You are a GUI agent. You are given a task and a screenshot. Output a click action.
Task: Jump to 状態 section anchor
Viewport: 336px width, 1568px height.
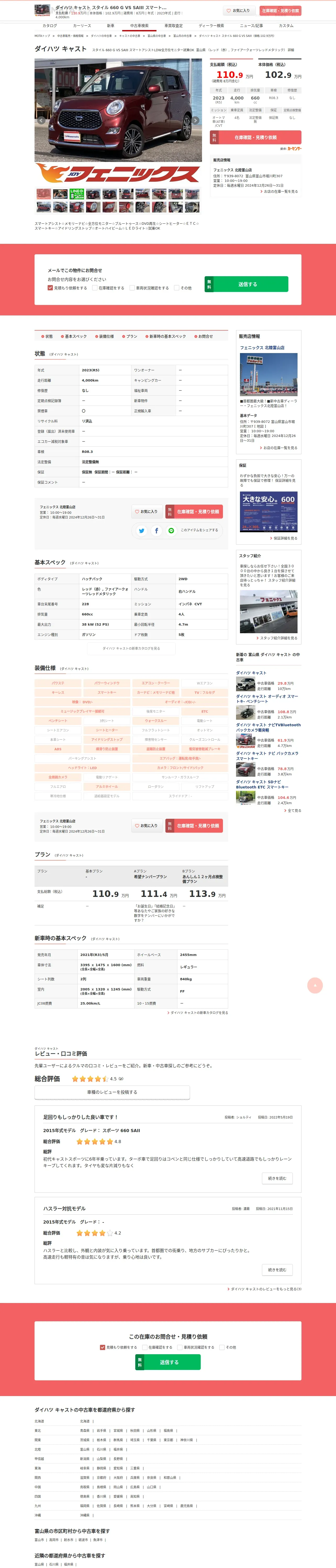click(47, 337)
